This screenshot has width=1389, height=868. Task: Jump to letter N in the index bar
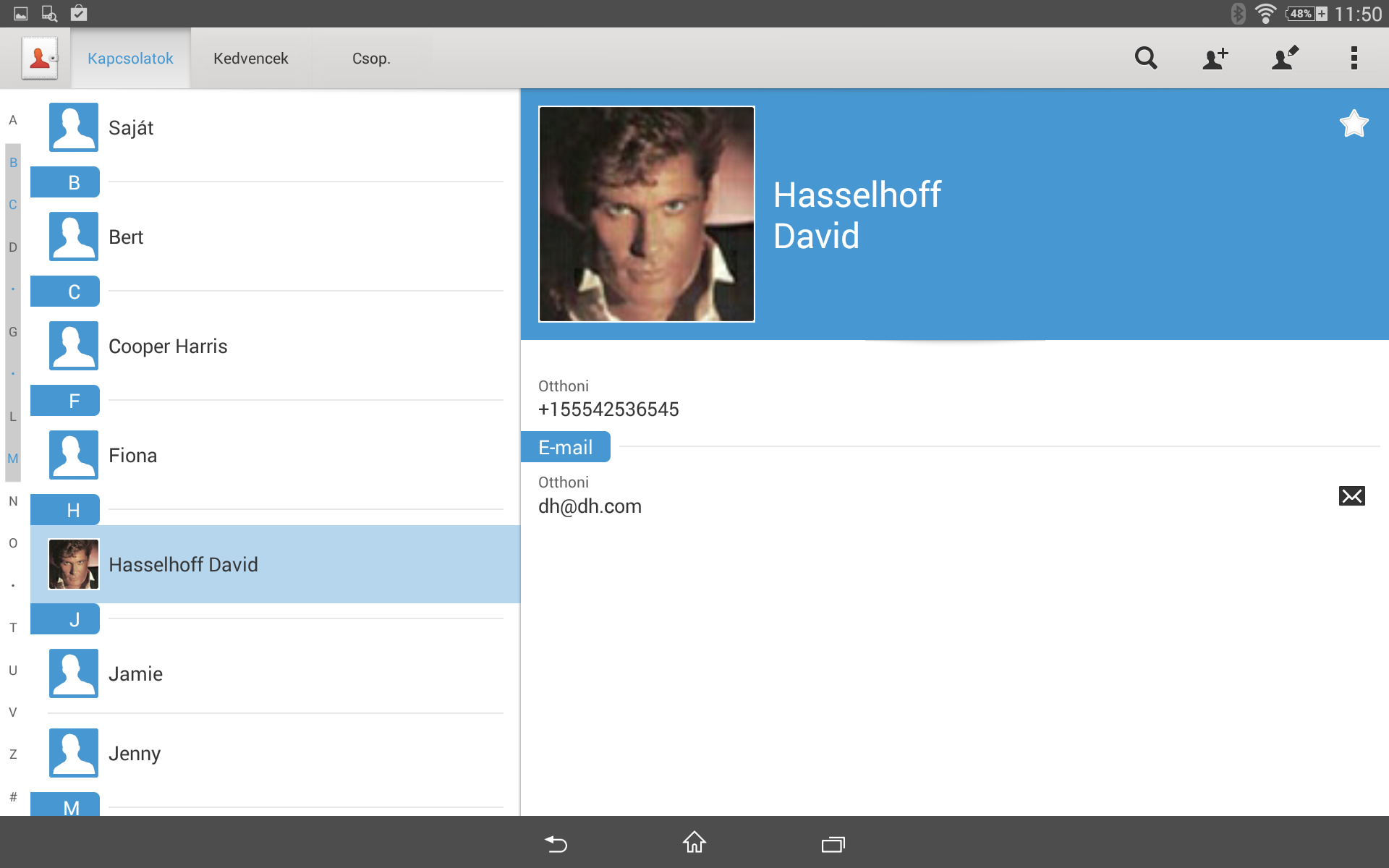click(13, 501)
